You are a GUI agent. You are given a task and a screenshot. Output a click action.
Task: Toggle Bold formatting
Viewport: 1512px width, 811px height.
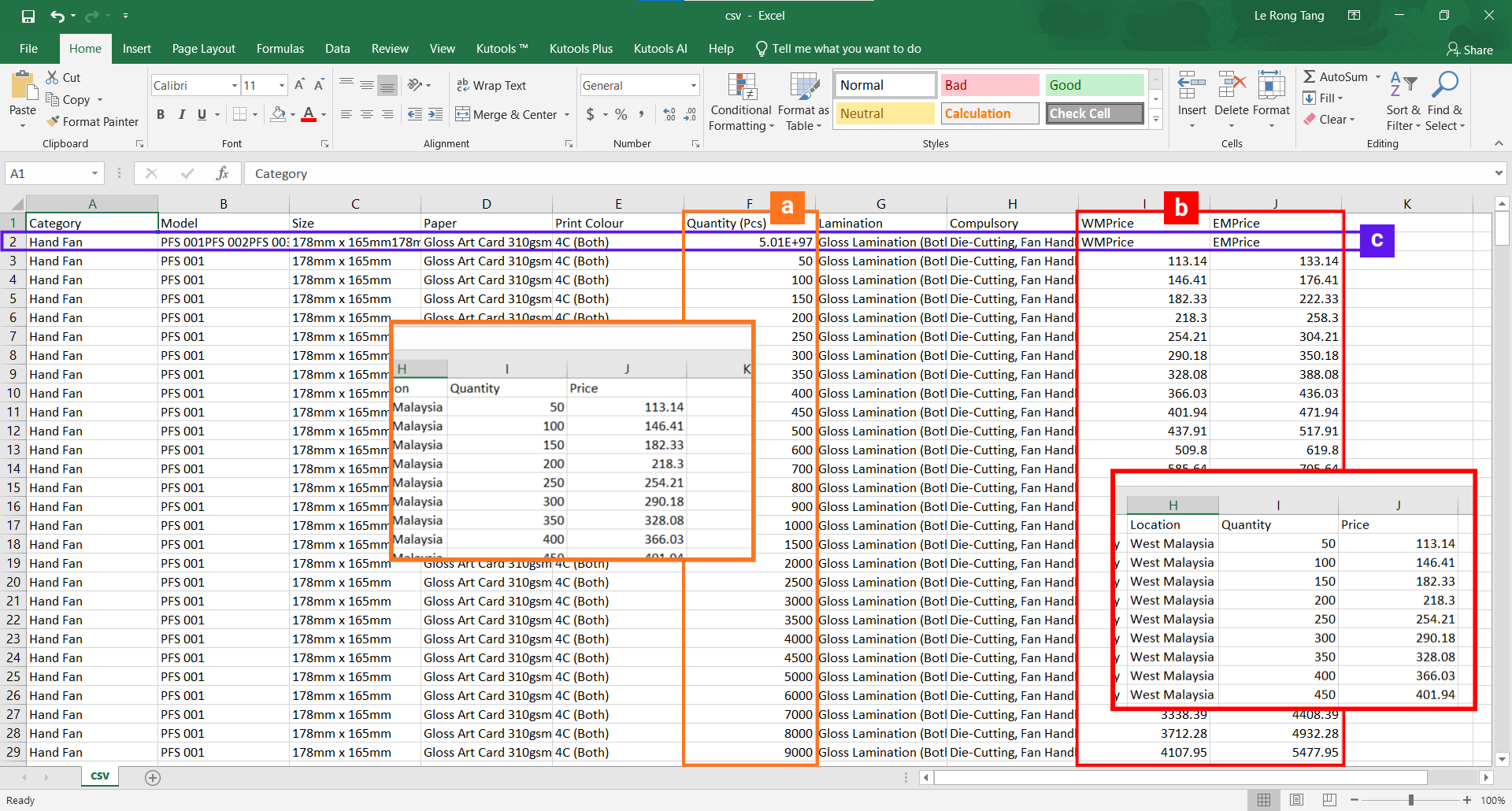[161, 114]
